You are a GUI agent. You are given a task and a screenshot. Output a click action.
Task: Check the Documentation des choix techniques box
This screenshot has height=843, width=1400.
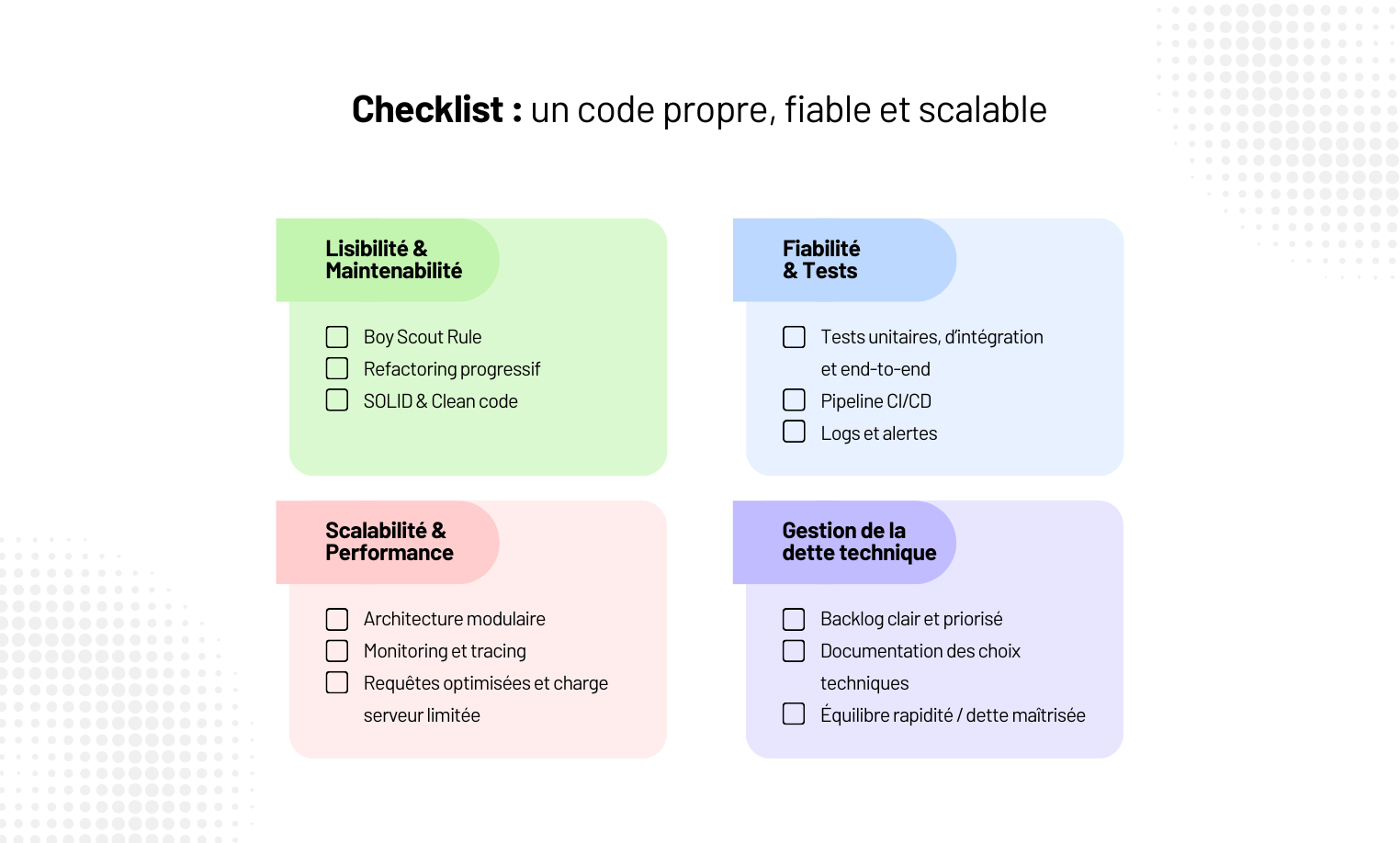click(x=794, y=651)
